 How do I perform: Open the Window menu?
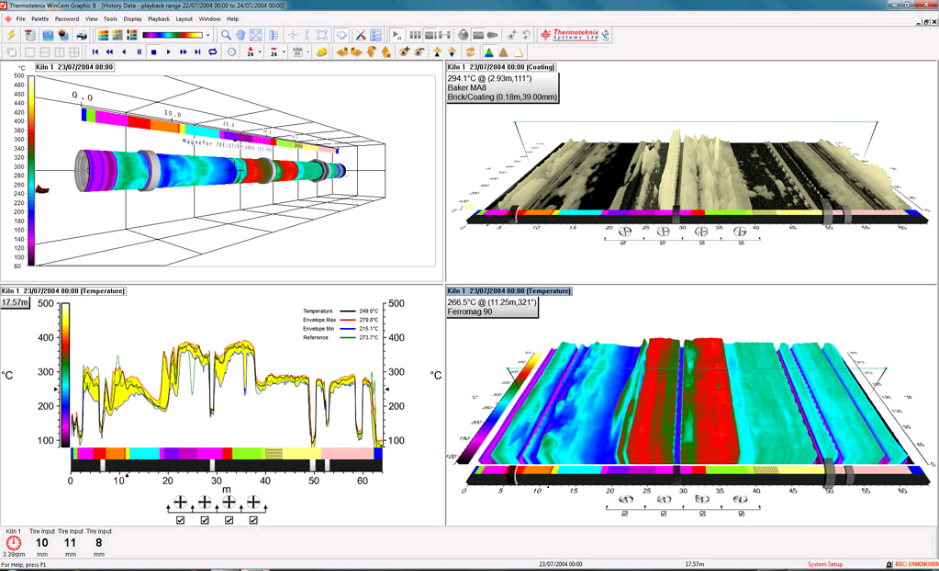click(210, 19)
